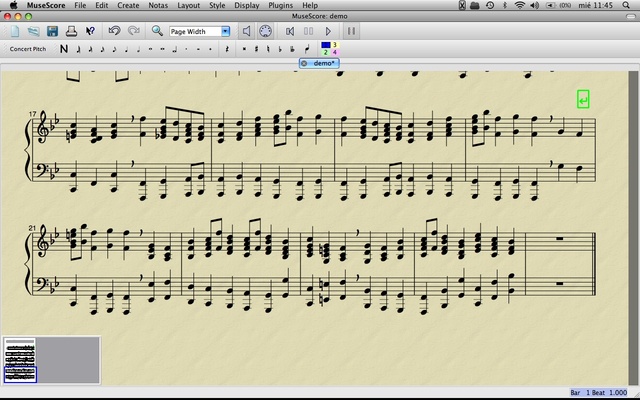
Task: Rewind playback to the start
Action: [x=290, y=31]
